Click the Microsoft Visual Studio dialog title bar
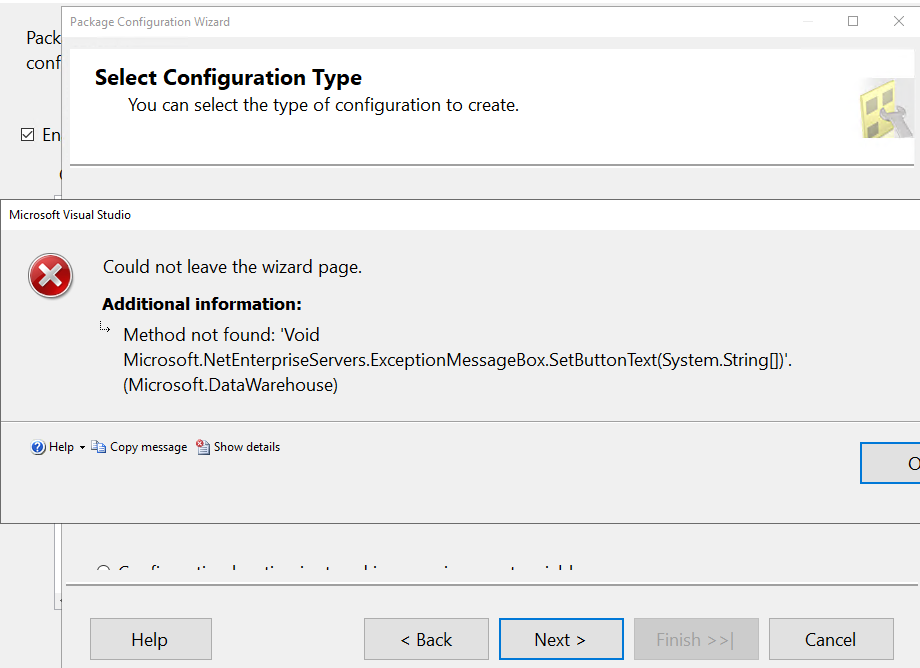This screenshot has height=668, width=920. [400, 214]
